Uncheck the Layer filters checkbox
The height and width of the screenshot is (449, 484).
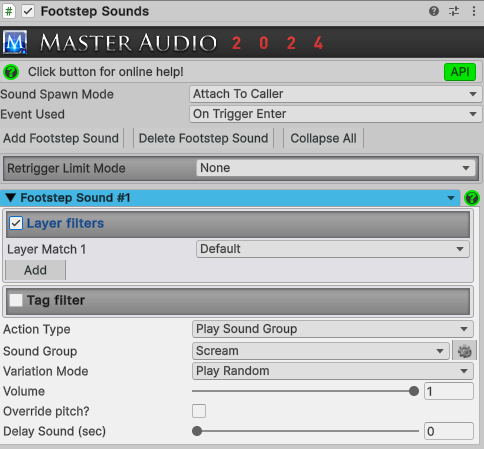16,223
